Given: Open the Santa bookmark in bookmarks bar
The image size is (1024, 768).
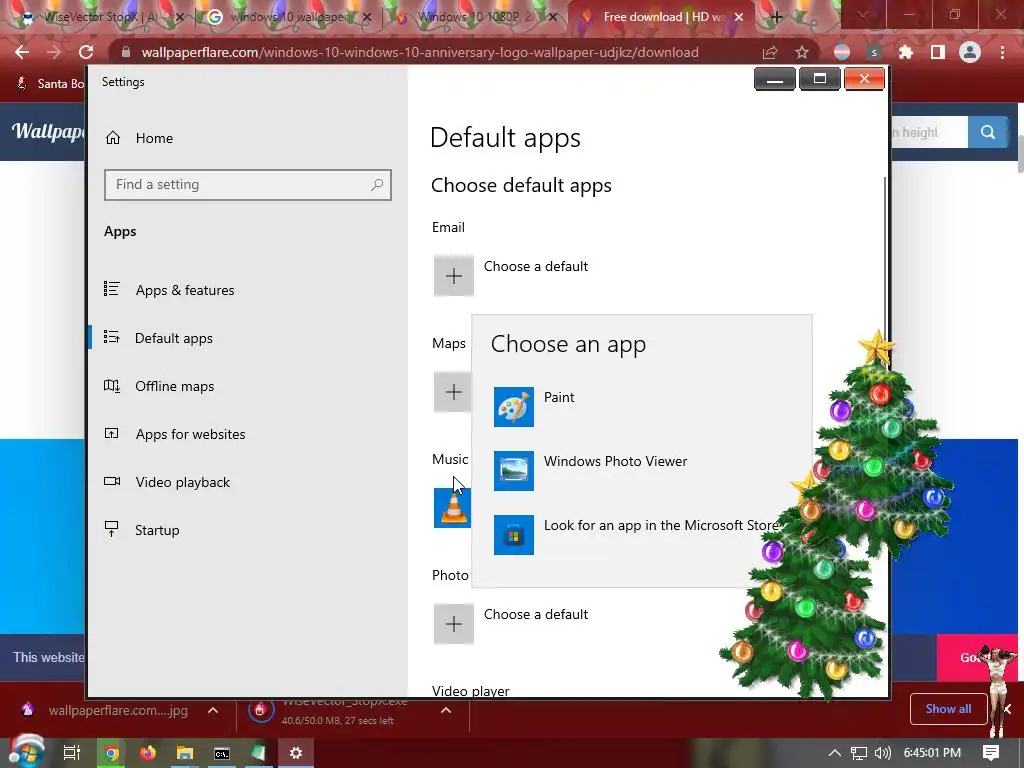Looking at the screenshot, I should 50,83.
